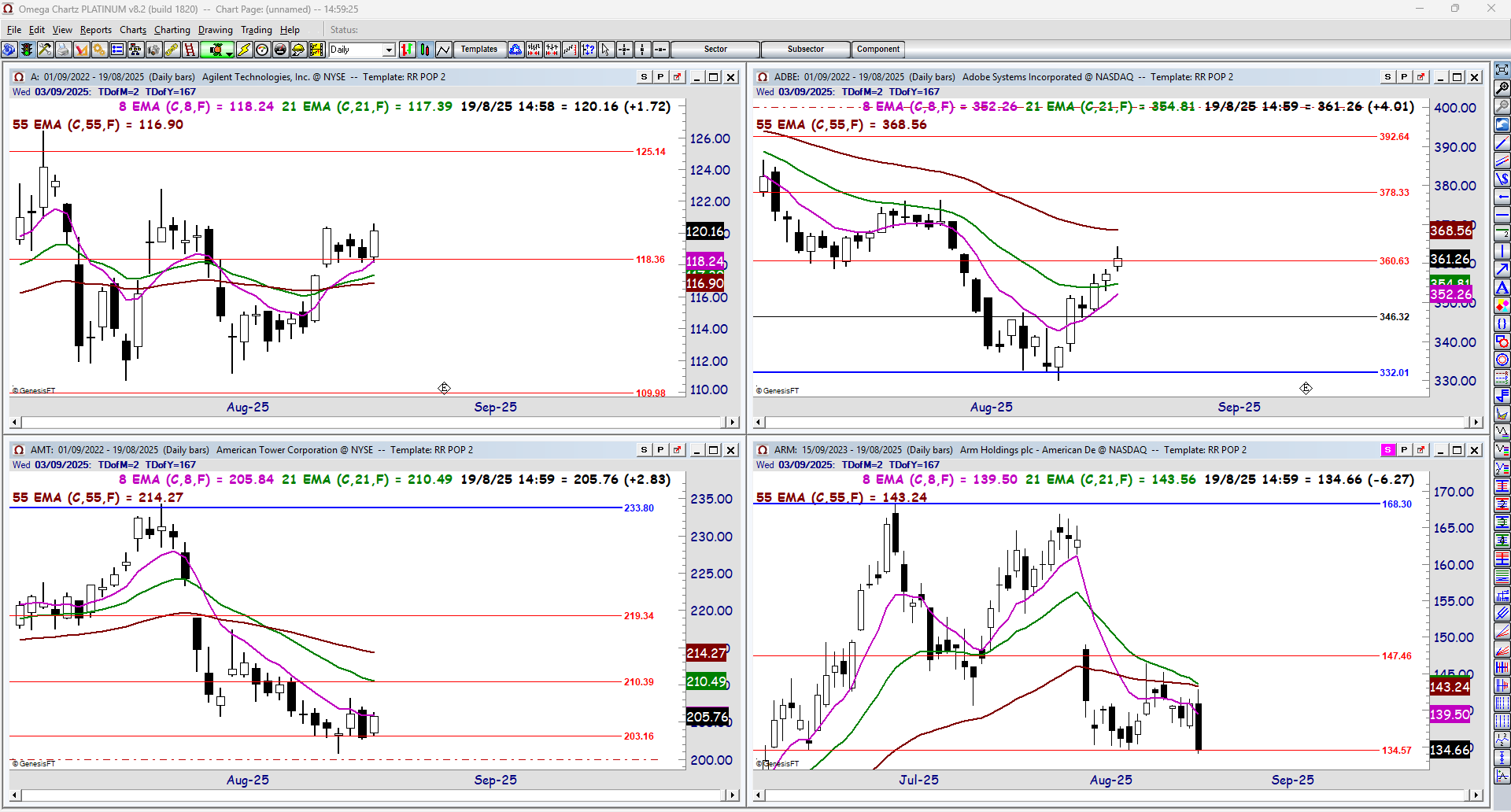Click the 332.01 price level label
This screenshot has height=812, width=1511.
(1395, 373)
